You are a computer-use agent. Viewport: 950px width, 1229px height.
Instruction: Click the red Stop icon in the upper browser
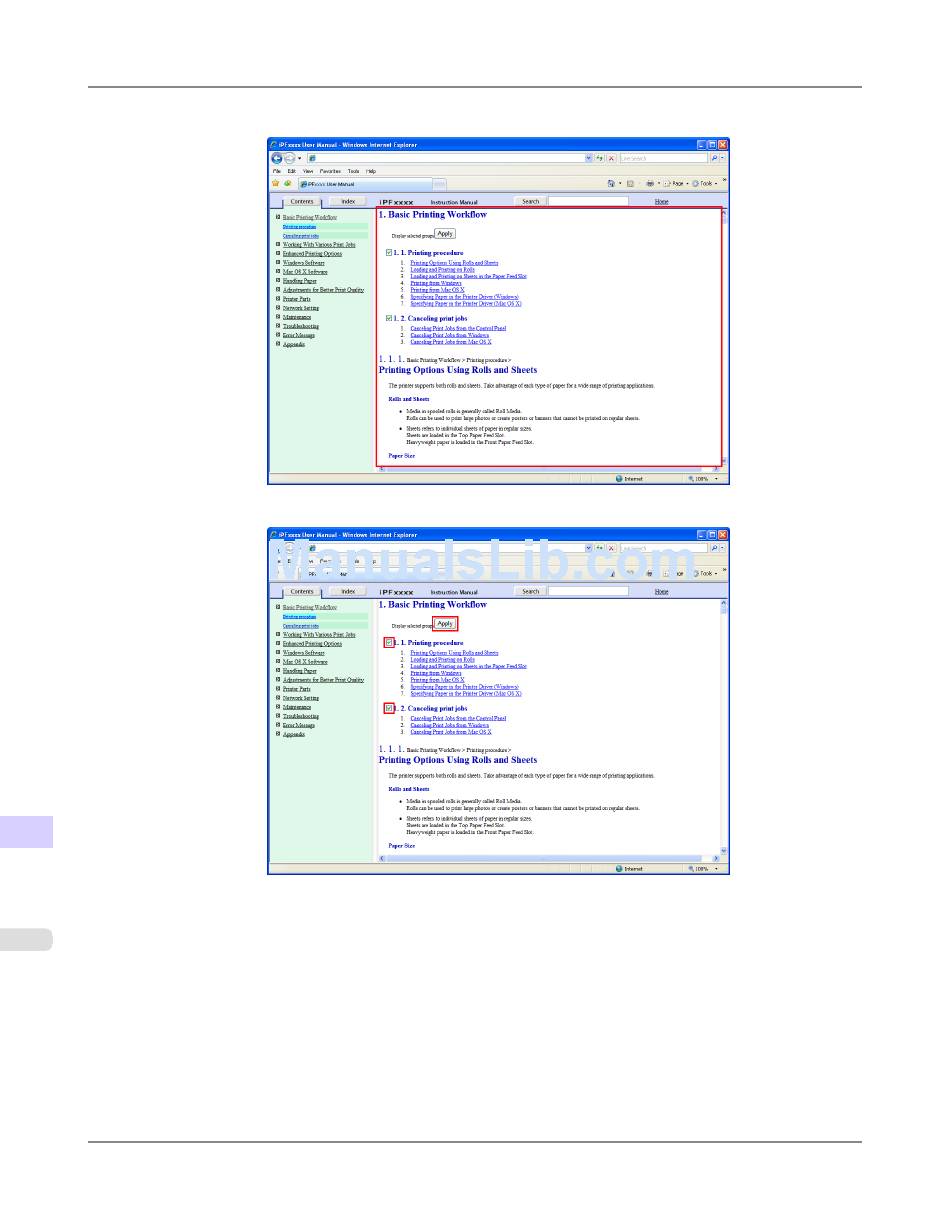611,158
